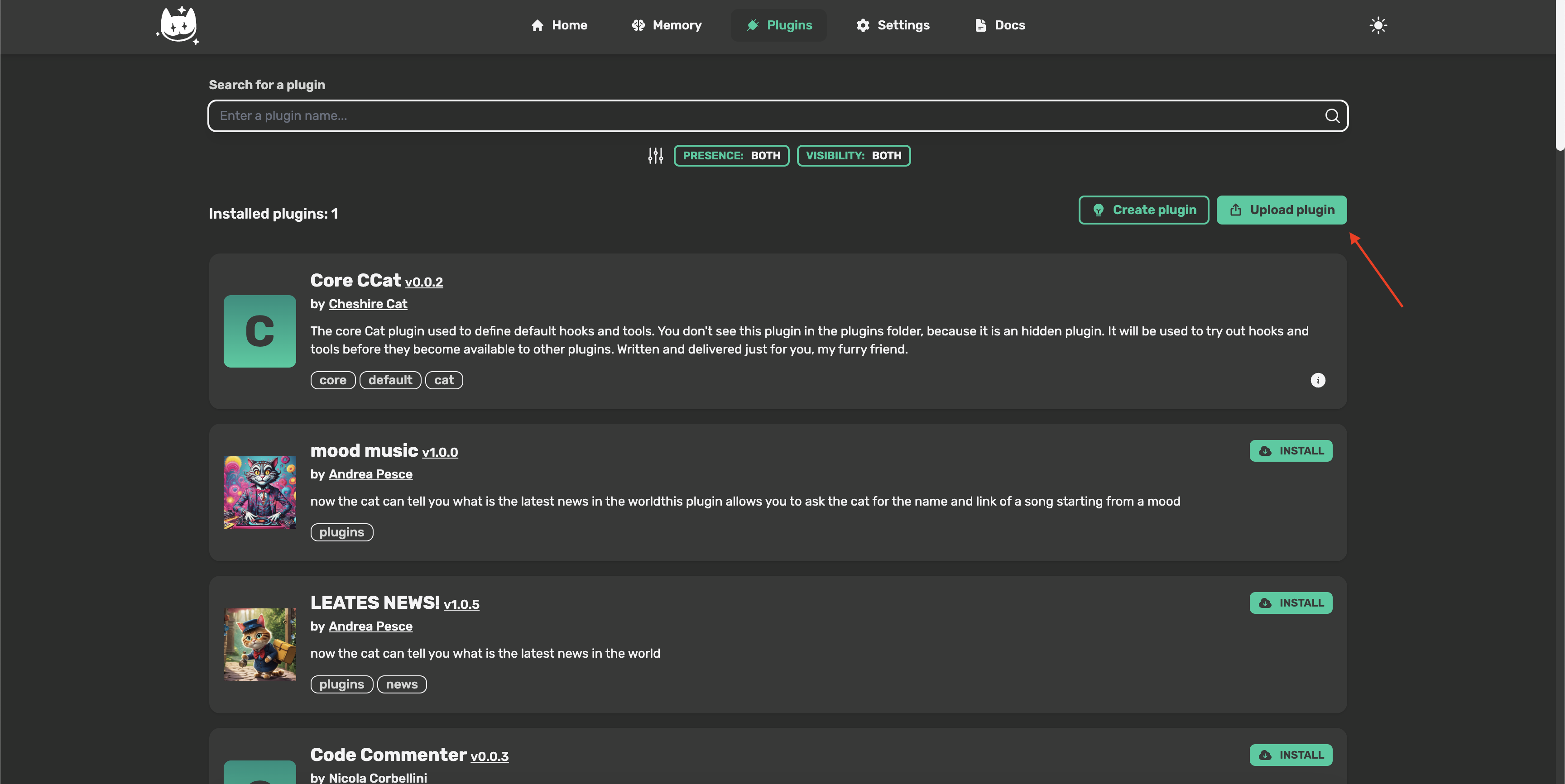Focus the plugin name search field
Screen dimensions: 1565x784
[x=765, y=116]
